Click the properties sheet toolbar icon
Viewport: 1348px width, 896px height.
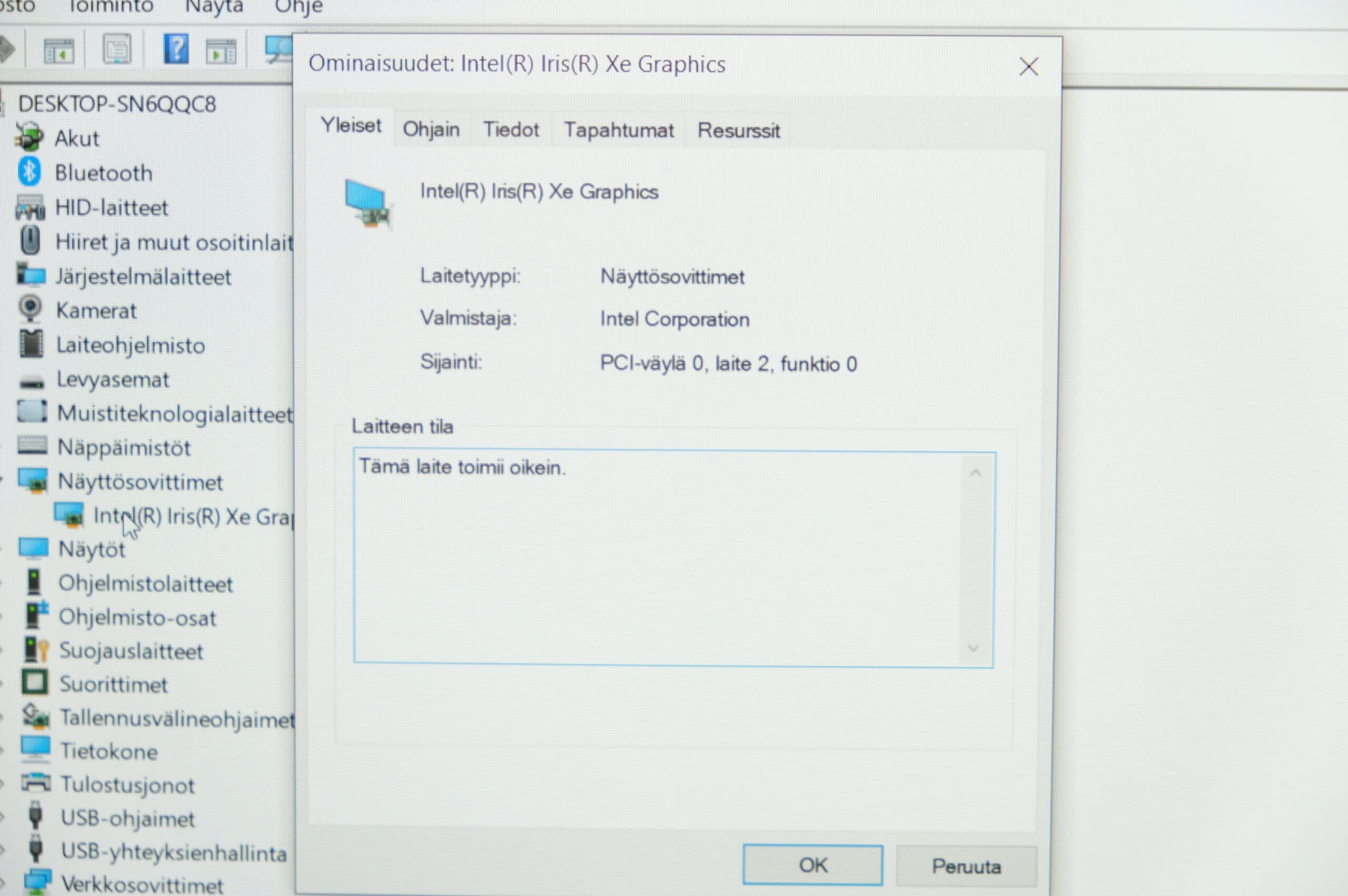tap(117, 49)
